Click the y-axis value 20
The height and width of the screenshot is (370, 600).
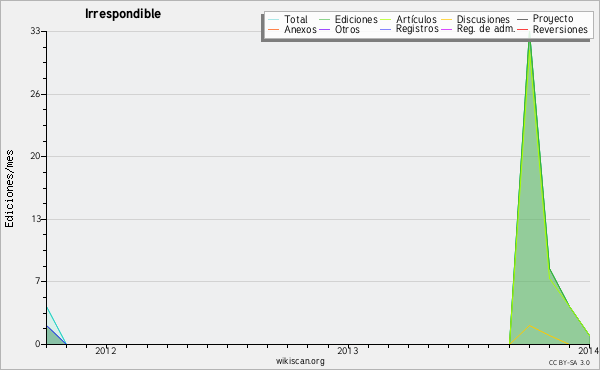(x=36, y=156)
